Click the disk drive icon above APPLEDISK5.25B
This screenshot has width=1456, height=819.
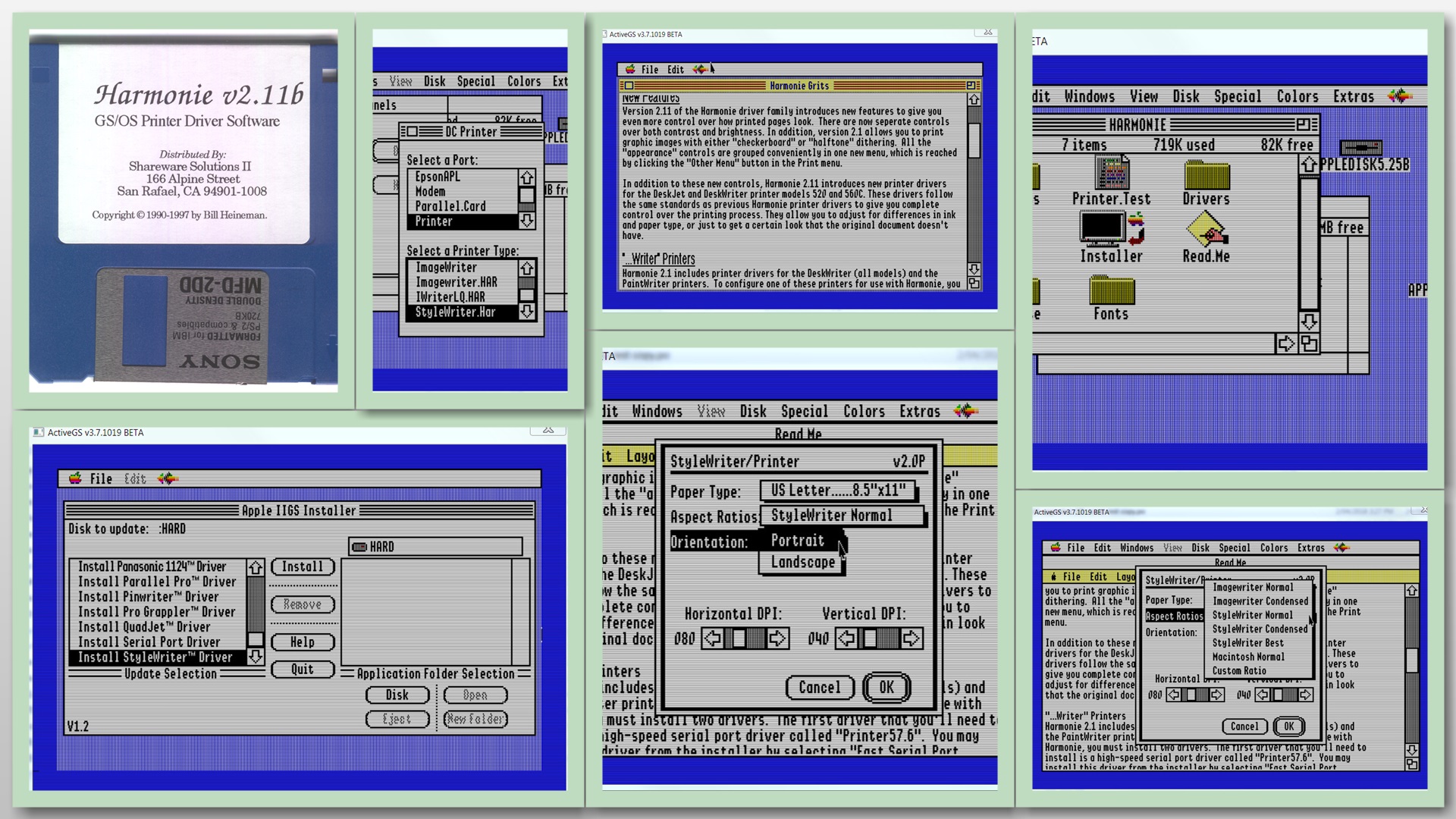(1361, 148)
